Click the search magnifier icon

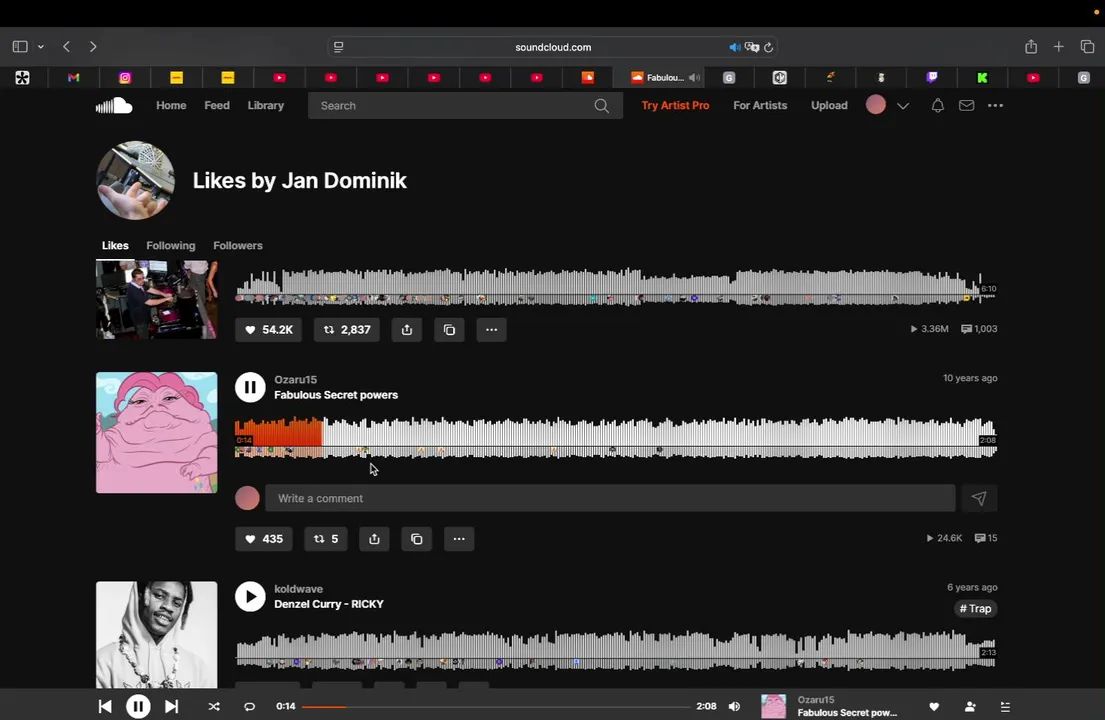click(601, 106)
